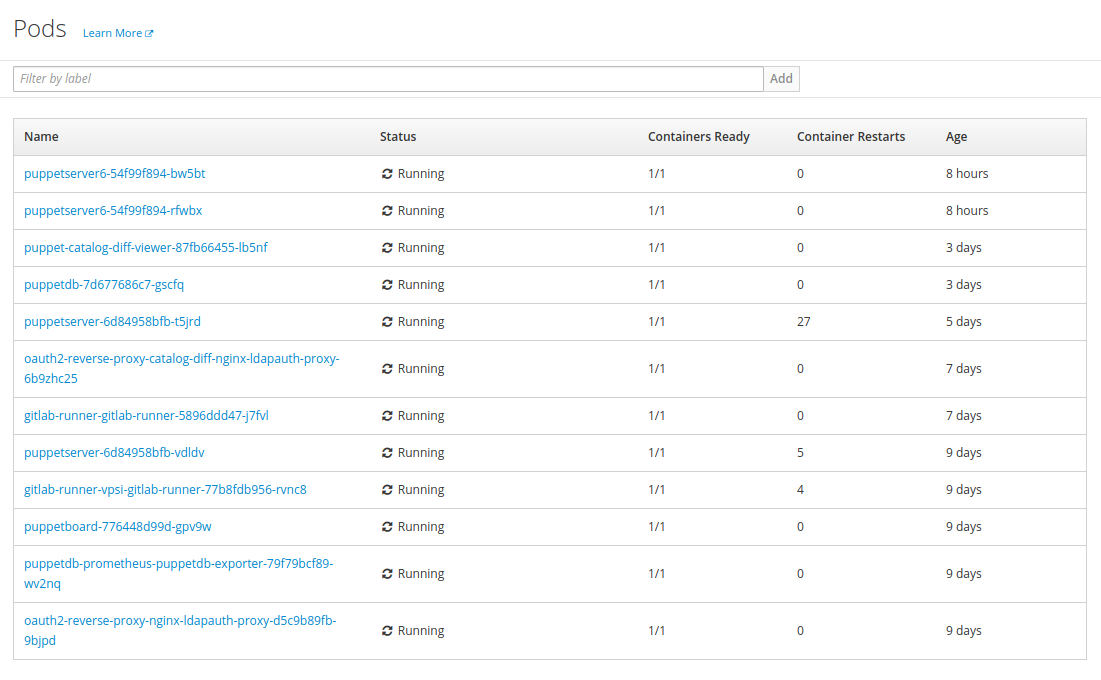This screenshot has height=680, width=1101.
Task: Open the Learn More link
Action: [112, 33]
